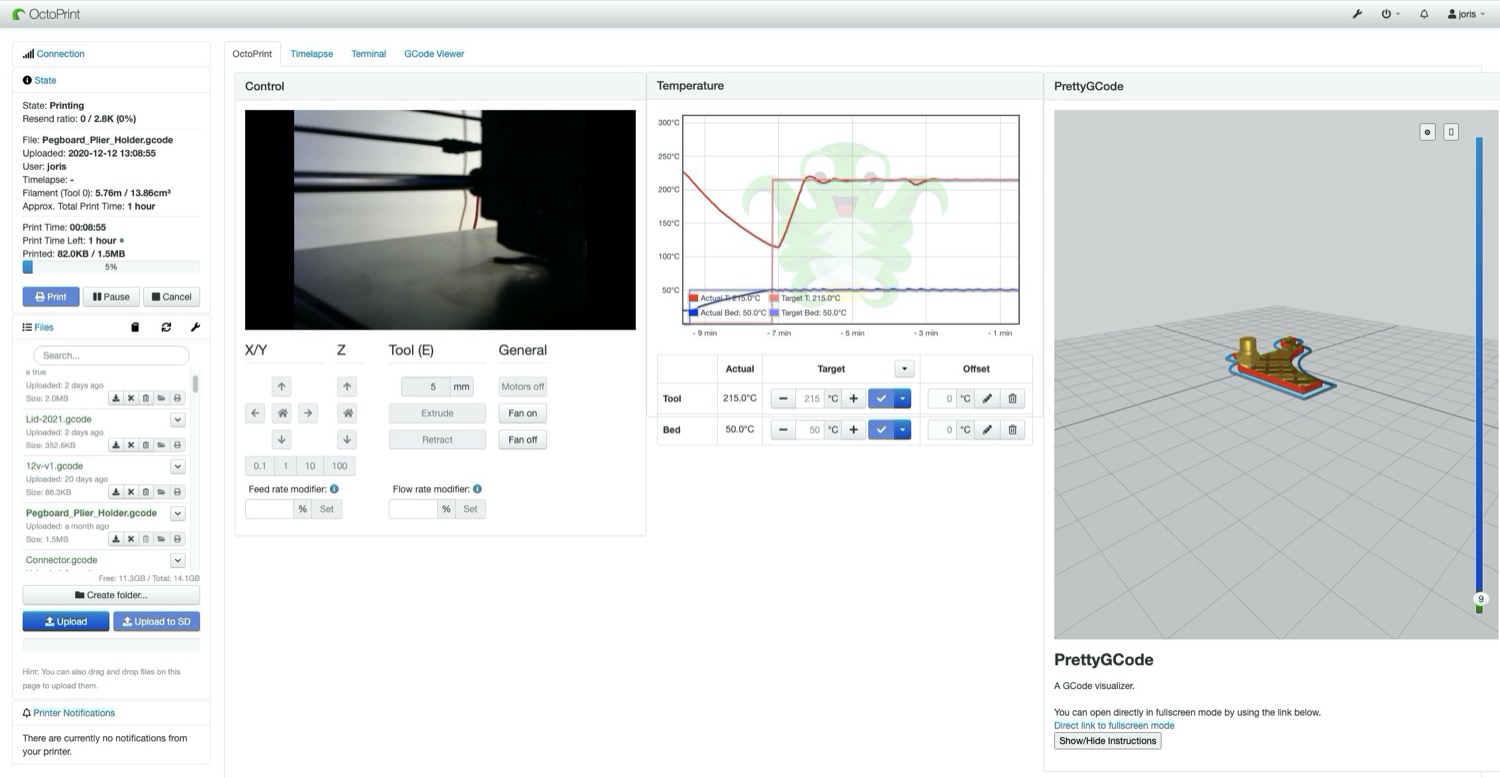Open Tool temperature preset dropdown arrow
This screenshot has width=1500, height=778.
903,398
